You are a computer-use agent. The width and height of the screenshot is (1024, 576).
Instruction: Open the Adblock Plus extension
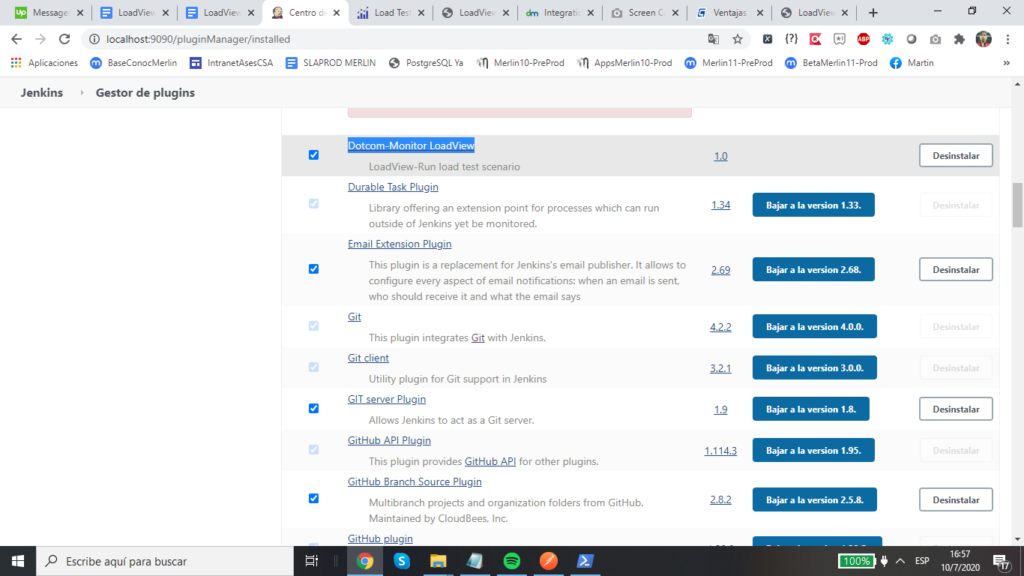[863, 39]
